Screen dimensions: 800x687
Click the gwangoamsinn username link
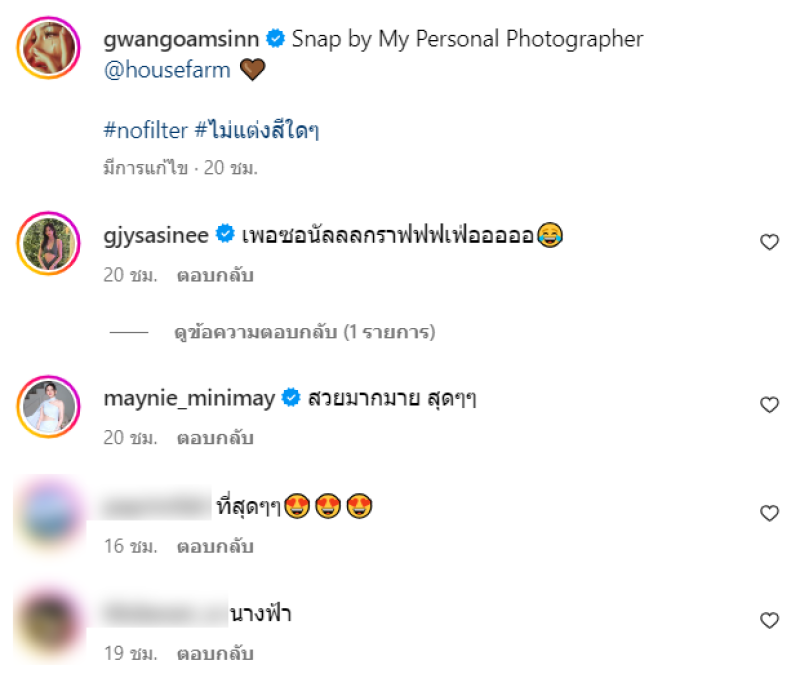point(181,39)
